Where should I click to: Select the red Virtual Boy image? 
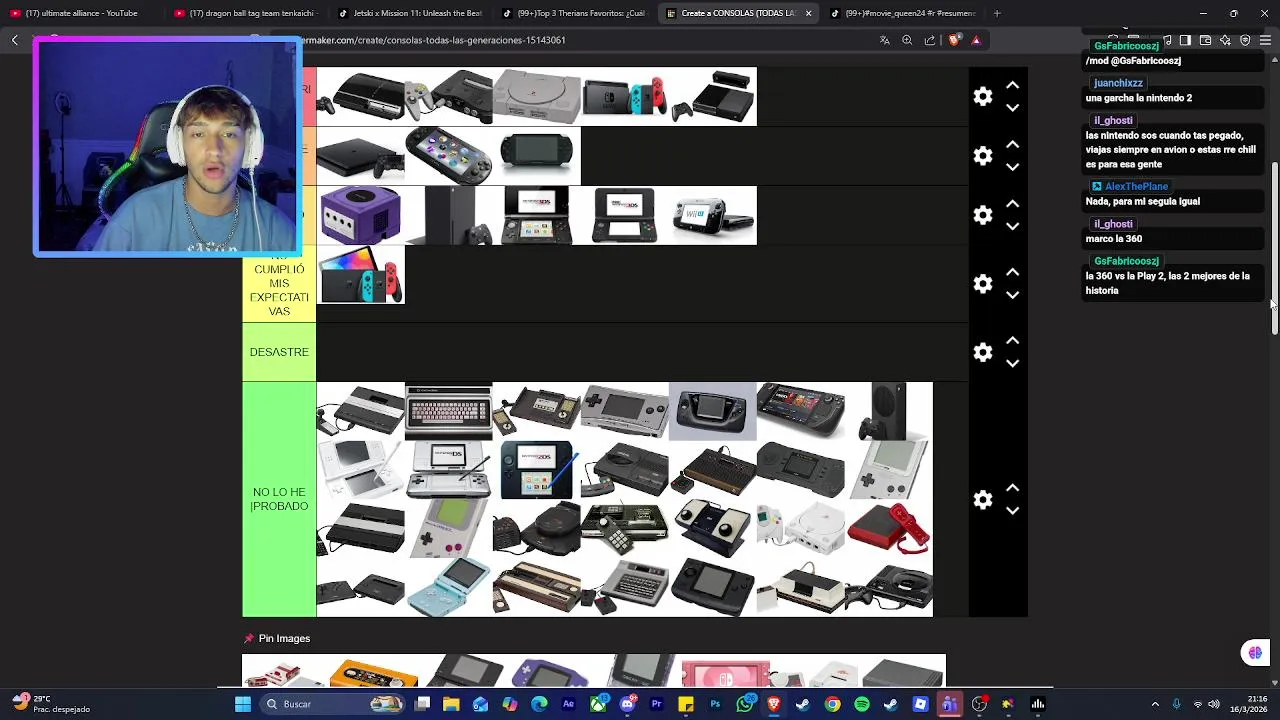889,528
